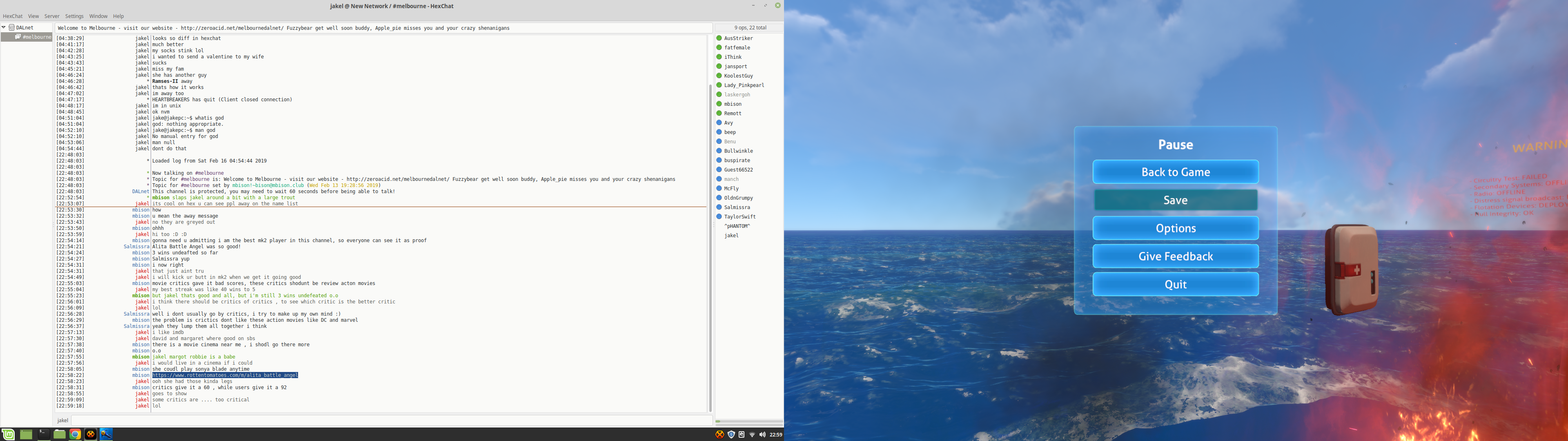Select Bullwinkle in the user list
Viewport: 1568px width, 441px height.
click(x=738, y=151)
